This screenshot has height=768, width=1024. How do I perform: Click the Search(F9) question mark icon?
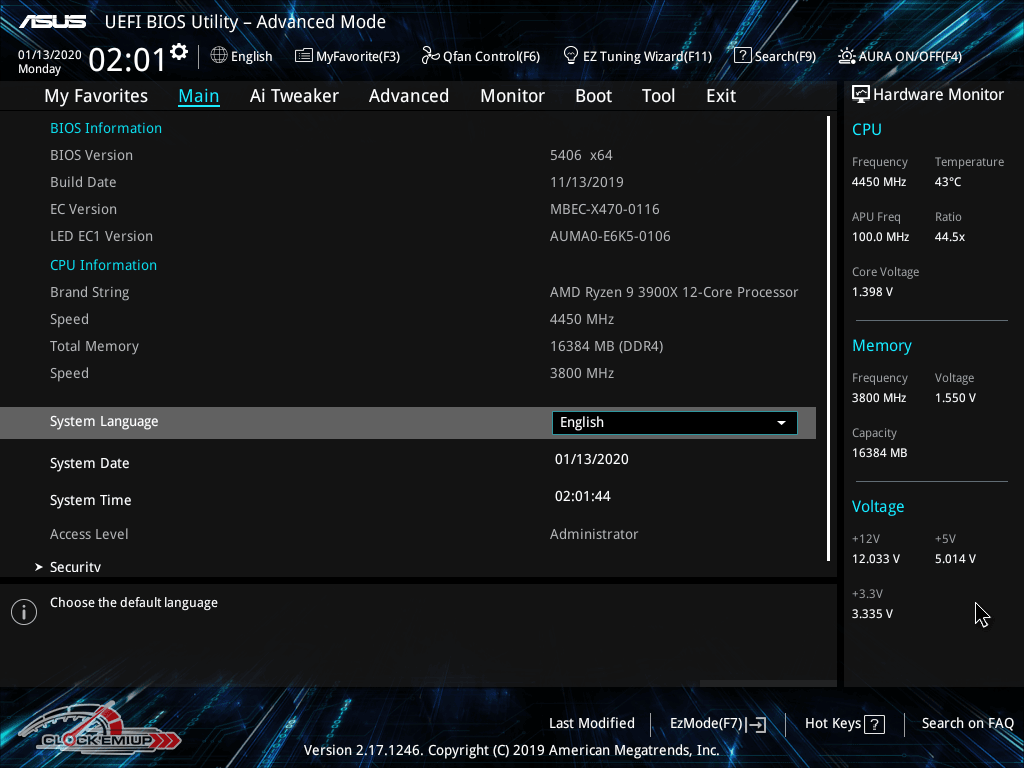(742, 56)
